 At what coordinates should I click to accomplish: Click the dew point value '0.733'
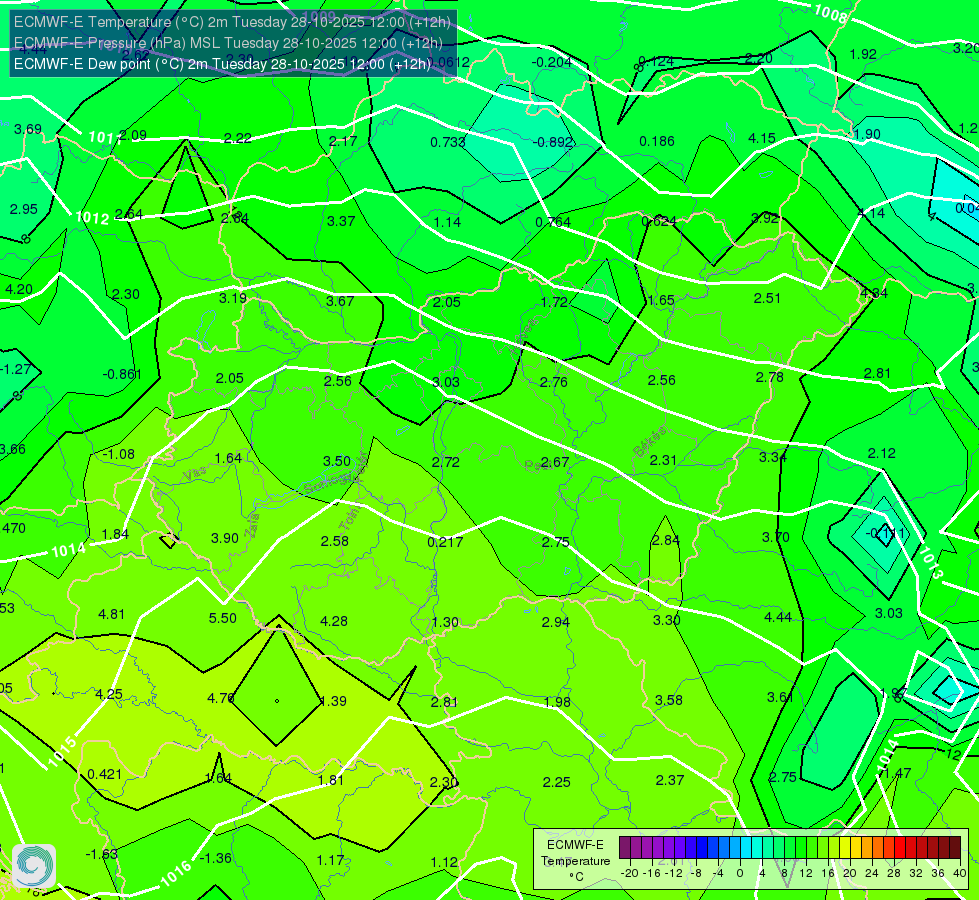coord(448,142)
